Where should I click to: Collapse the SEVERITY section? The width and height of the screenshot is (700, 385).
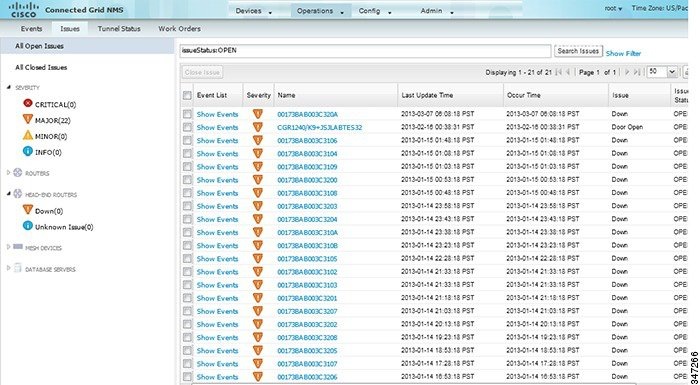[9, 88]
